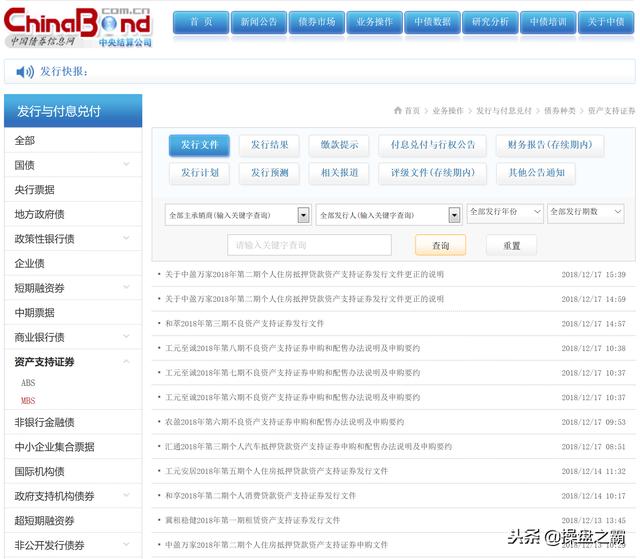Expand the 国债 sidebar chevron

click(x=127, y=164)
